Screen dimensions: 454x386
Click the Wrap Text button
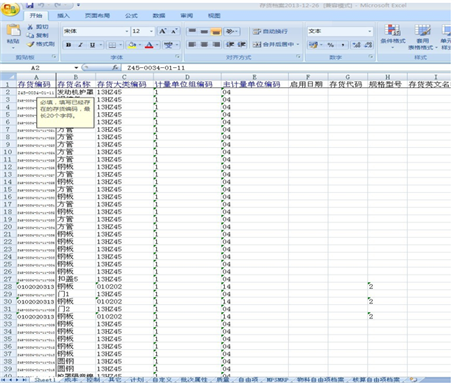(x=270, y=31)
